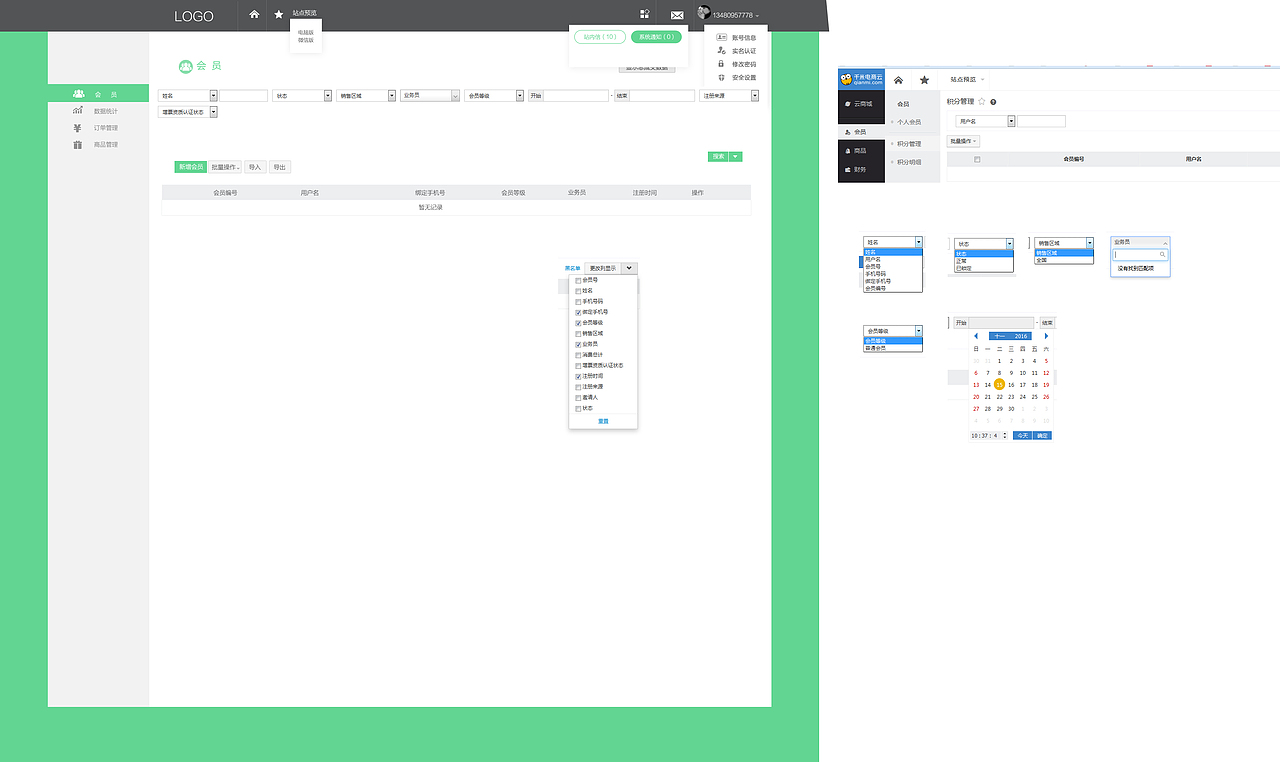Viewport: 1280px width, 762px height.
Task: Uncheck the 注册时间 column checkbox
Action: (578, 376)
